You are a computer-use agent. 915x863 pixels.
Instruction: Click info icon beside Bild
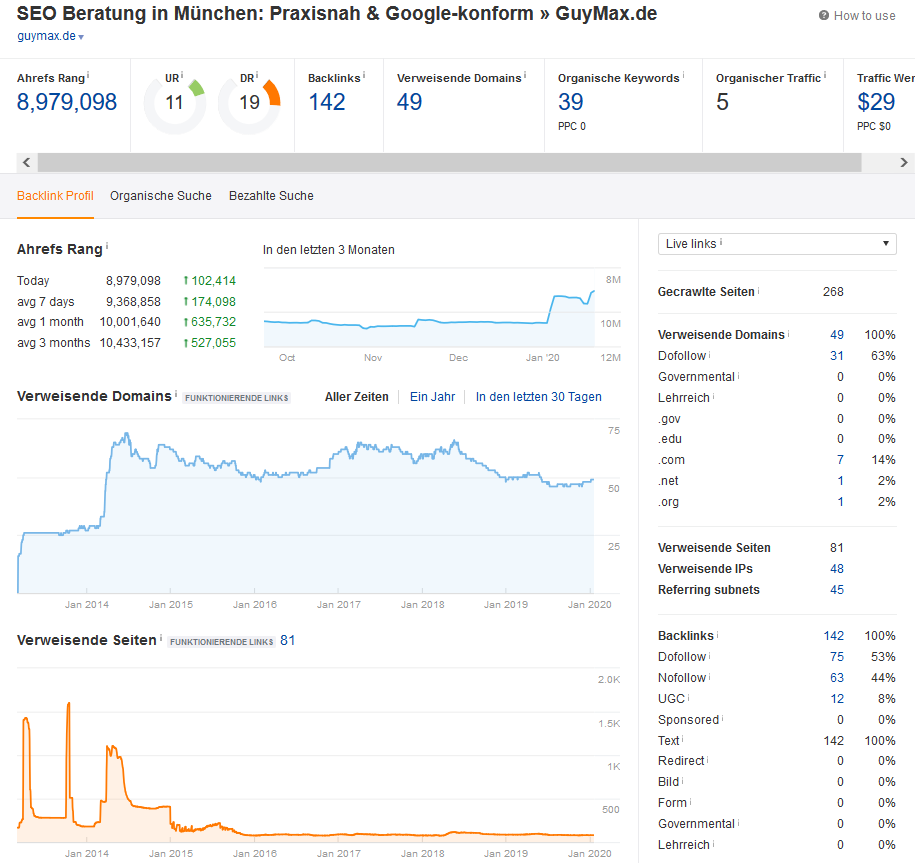pos(683,780)
